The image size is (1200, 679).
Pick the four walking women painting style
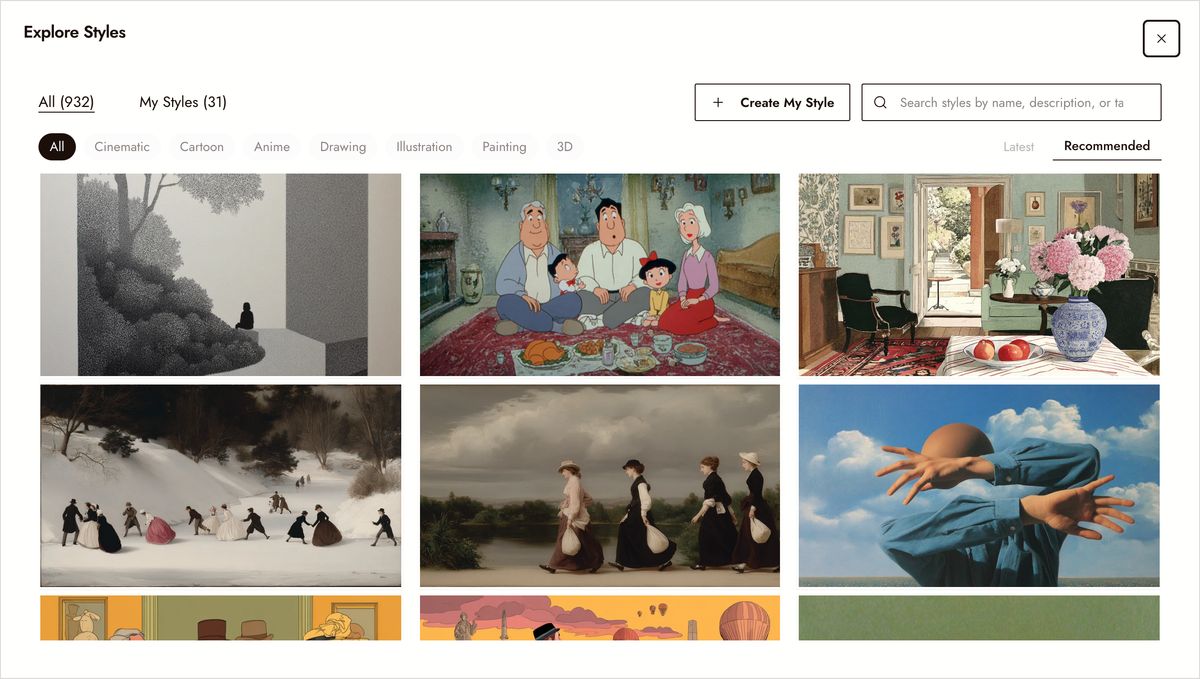click(600, 486)
